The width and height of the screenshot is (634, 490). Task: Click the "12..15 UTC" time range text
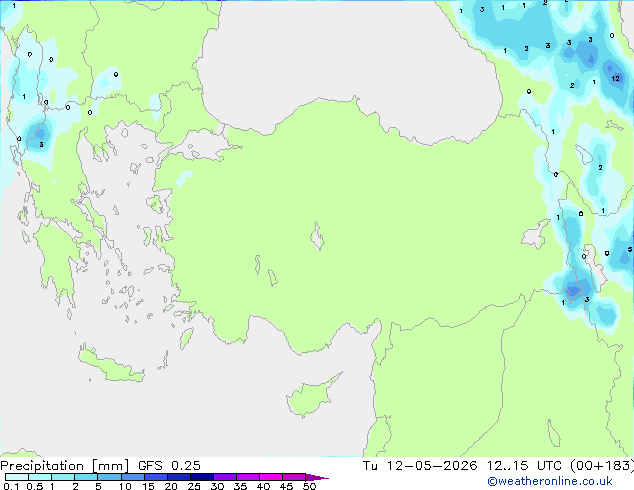pyautogui.click(x=524, y=466)
